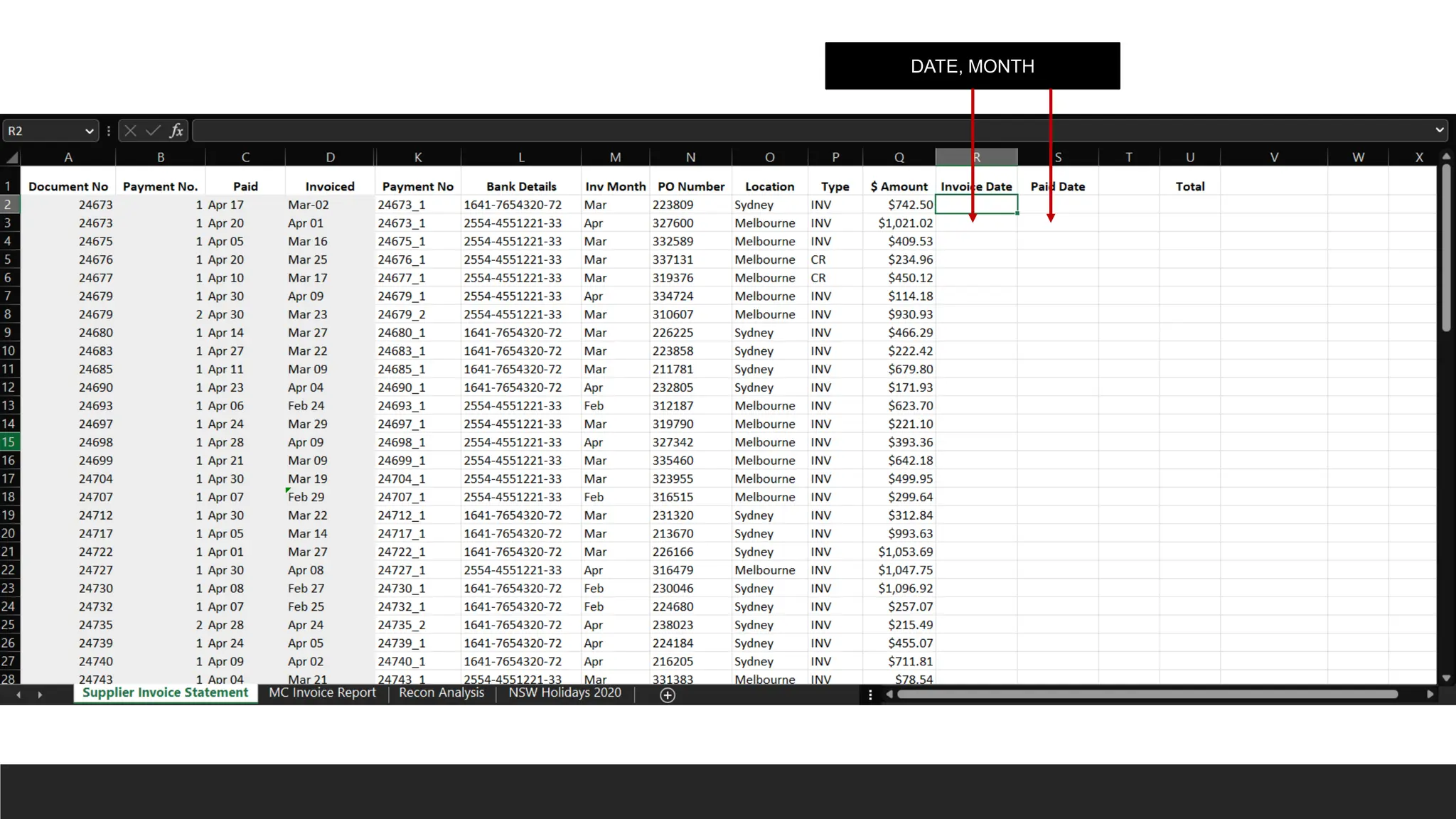Select column Q header
The width and height of the screenshot is (1456, 819).
coord(899,157)
